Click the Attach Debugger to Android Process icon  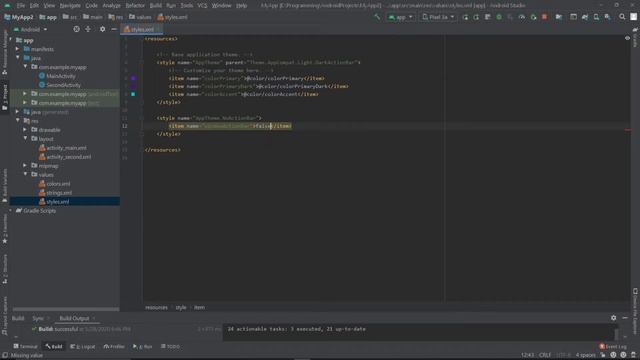click(x=533, y=17)
